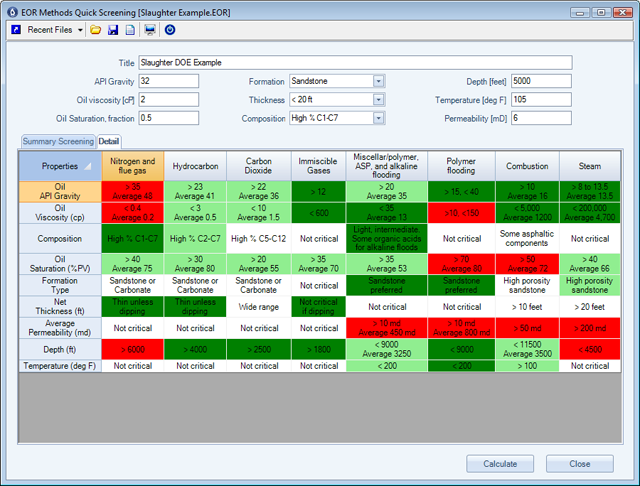Viewport: 640px width, 486px height.
Task: Select the Detail tab
Action: pos(109,141)
